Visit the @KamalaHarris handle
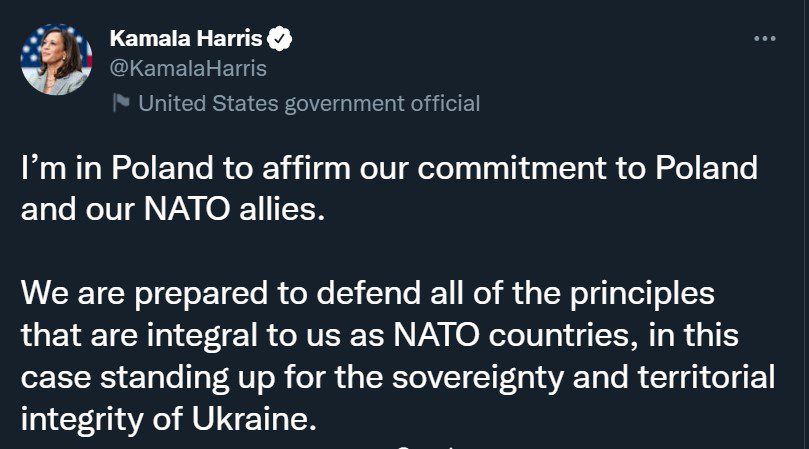 188,68
